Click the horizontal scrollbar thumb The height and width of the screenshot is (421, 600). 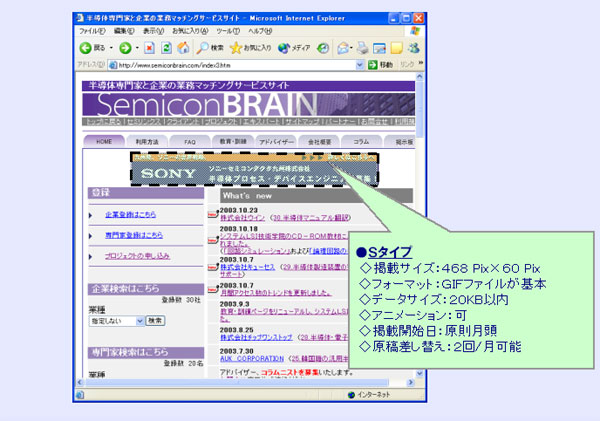[x=236, y=382]
